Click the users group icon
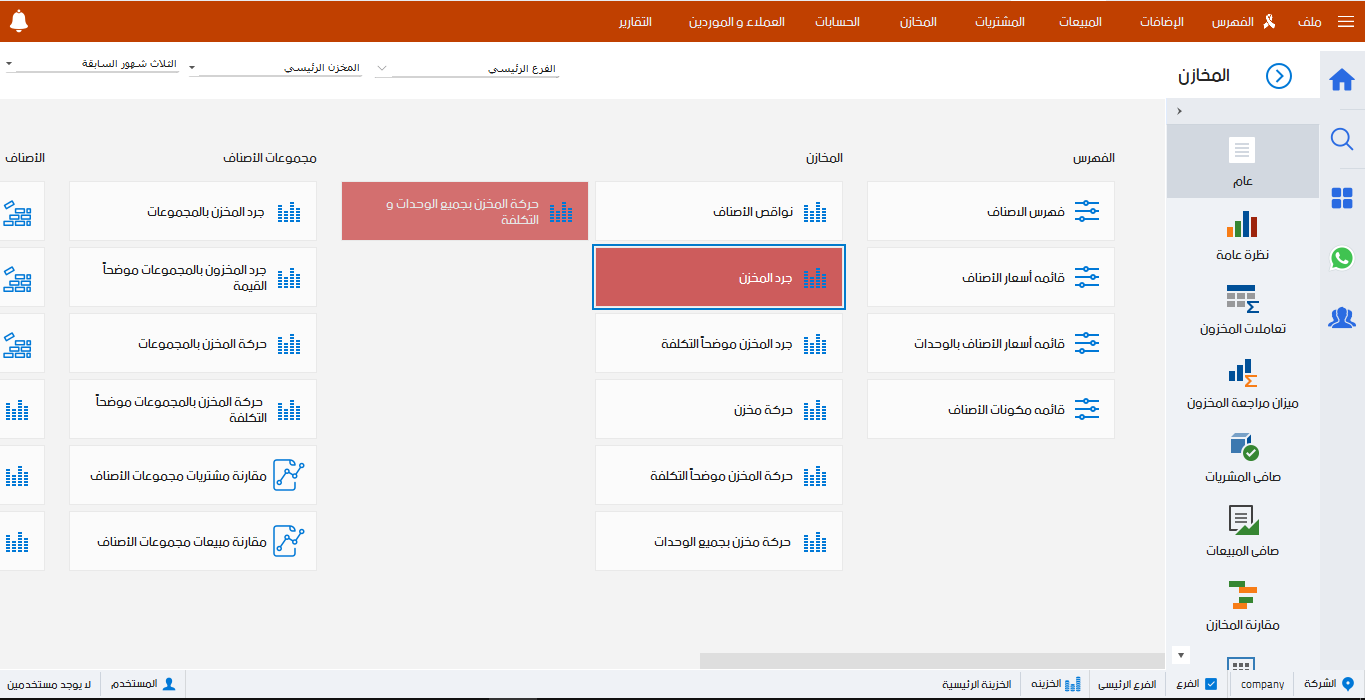The image size is (1365, 700). 1342,318
